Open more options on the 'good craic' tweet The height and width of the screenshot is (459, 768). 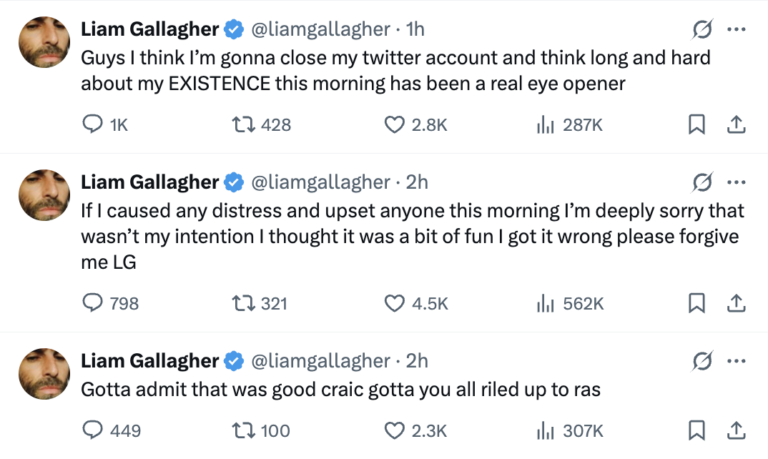736,360
